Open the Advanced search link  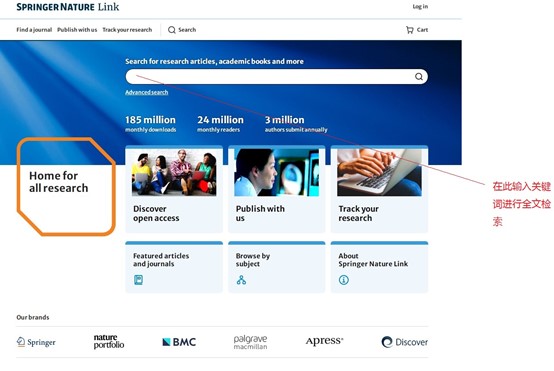click(x=147, y=92)
